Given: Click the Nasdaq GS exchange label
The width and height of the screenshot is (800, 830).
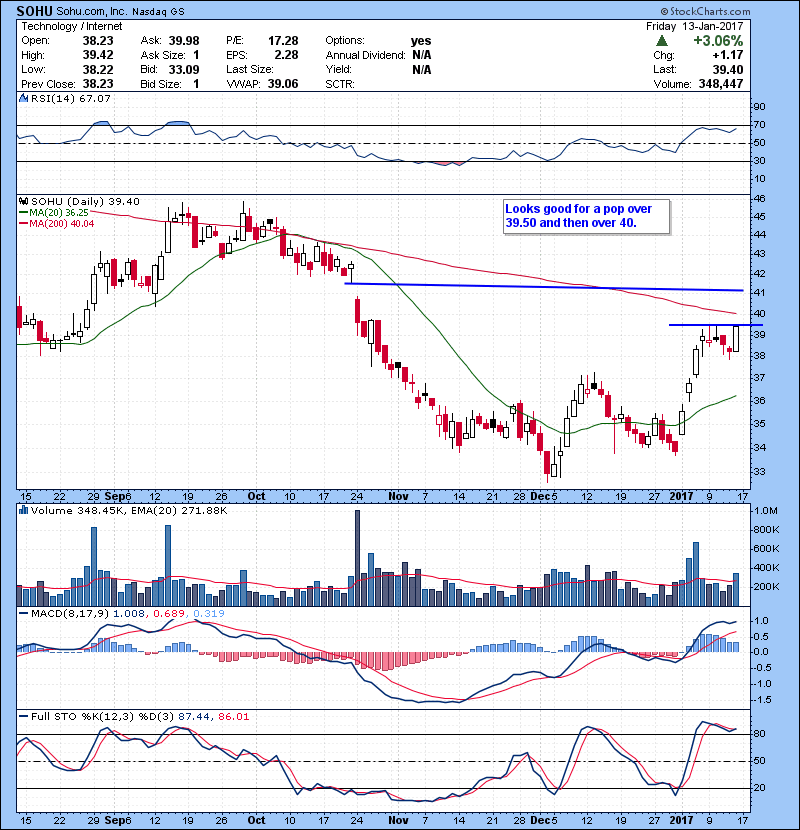Looking at the screenshot, I should coord(158,12).
